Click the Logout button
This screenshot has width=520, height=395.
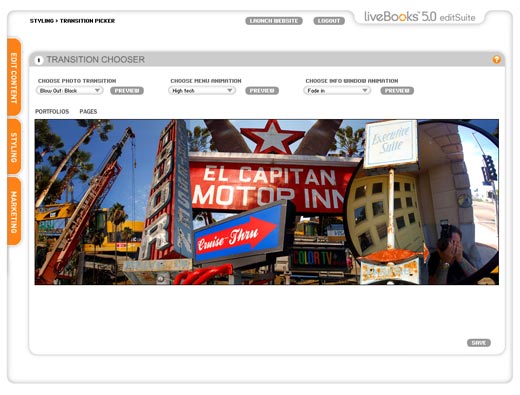329,21
